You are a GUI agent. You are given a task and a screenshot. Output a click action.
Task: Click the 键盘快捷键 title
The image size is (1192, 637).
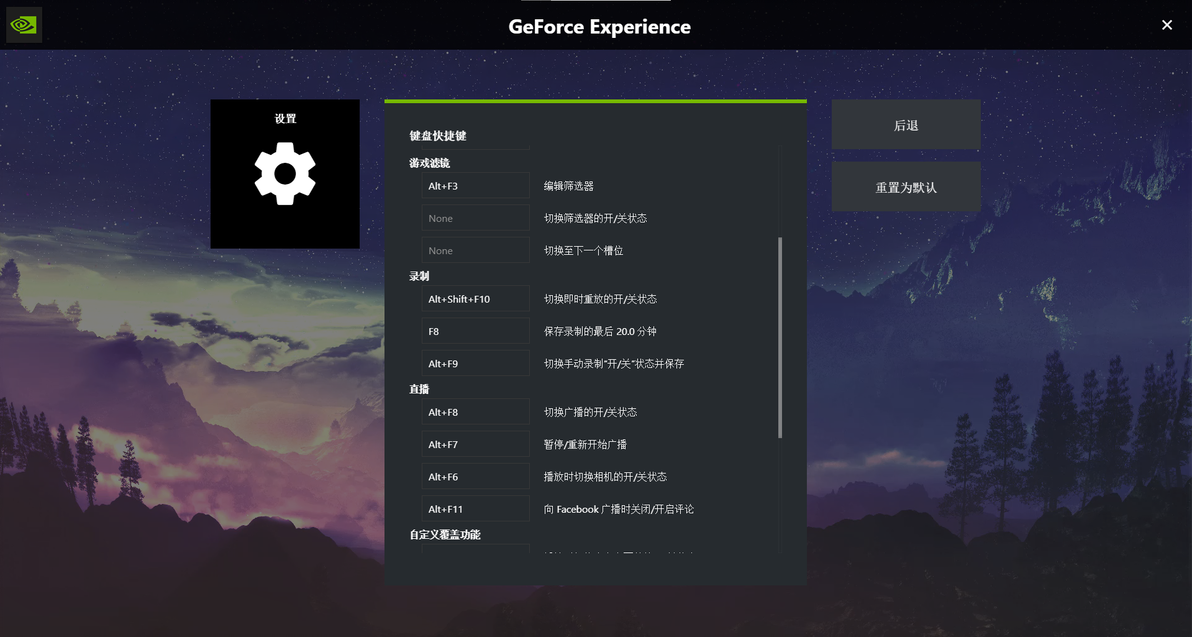438,135
